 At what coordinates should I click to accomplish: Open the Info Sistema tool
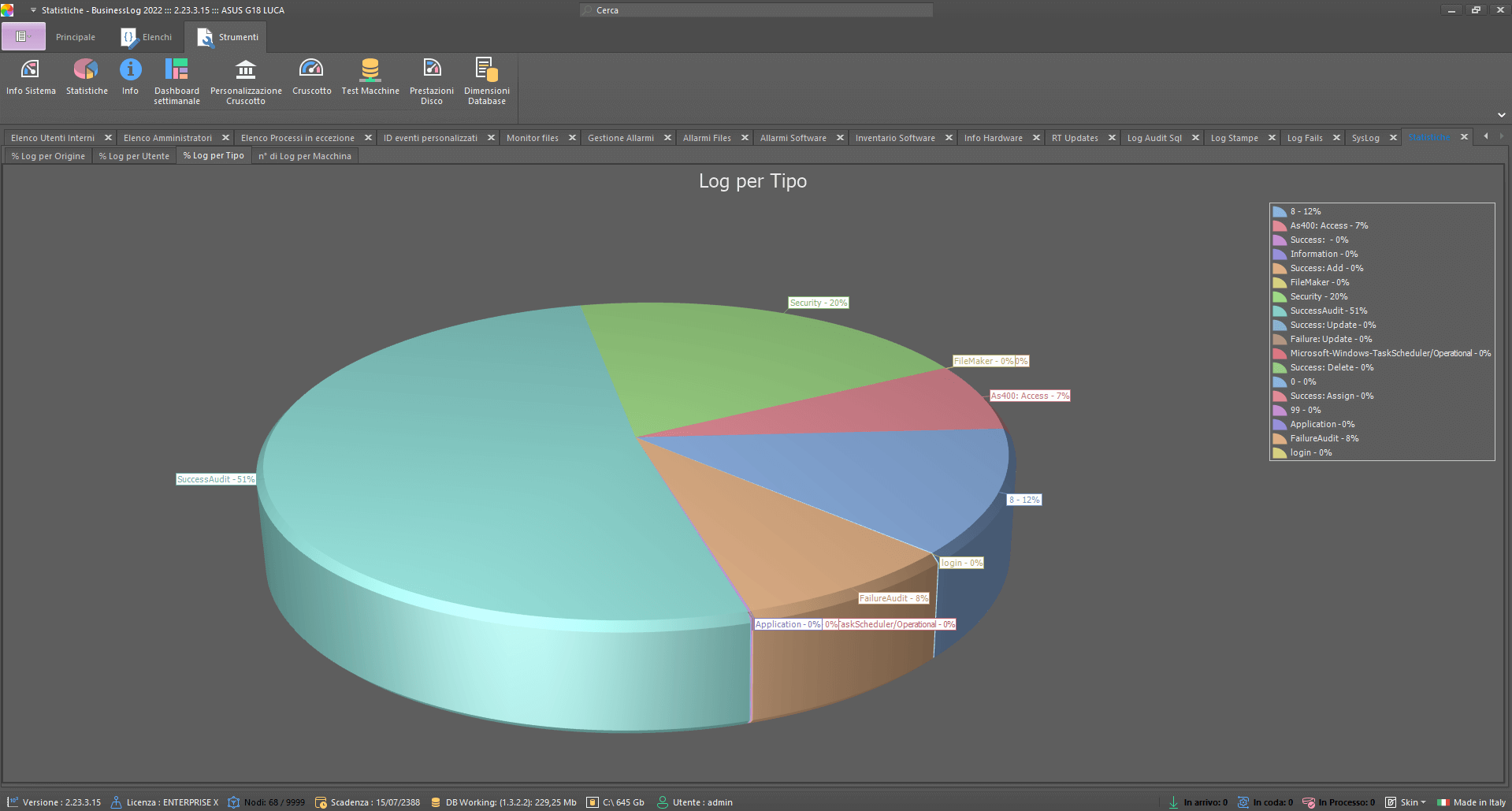tap(31, 78)
